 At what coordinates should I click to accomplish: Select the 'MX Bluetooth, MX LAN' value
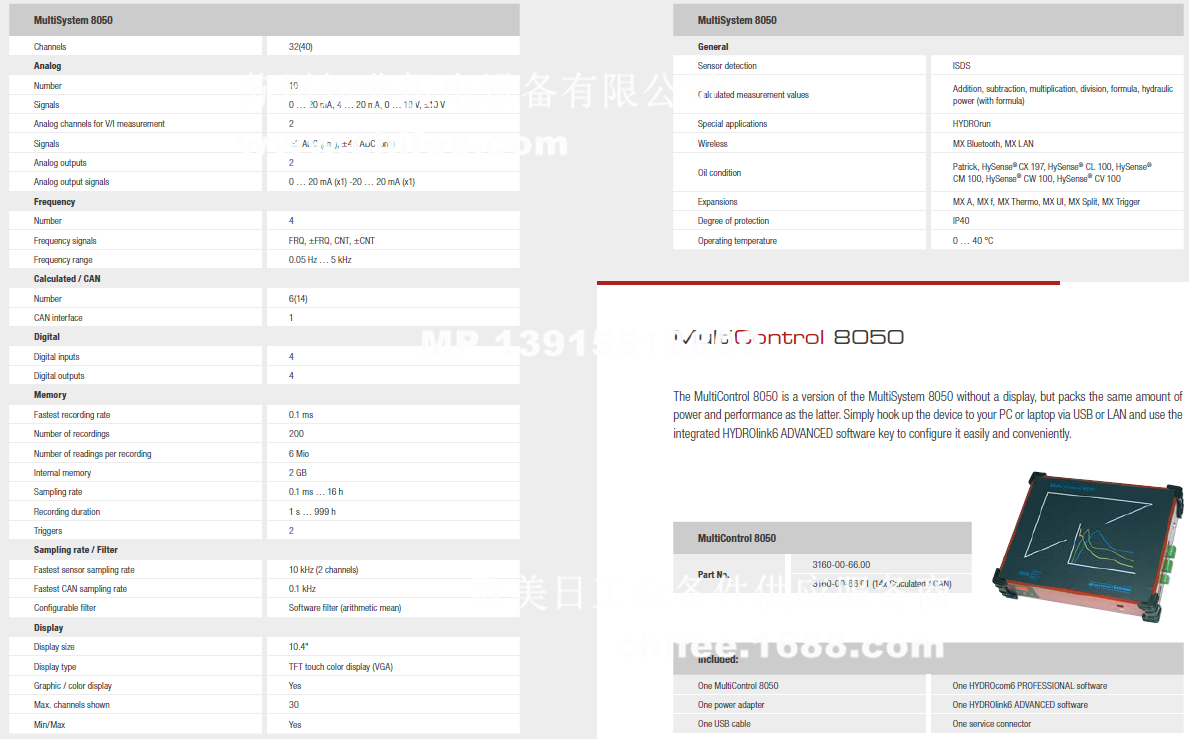tap(993, 144)
